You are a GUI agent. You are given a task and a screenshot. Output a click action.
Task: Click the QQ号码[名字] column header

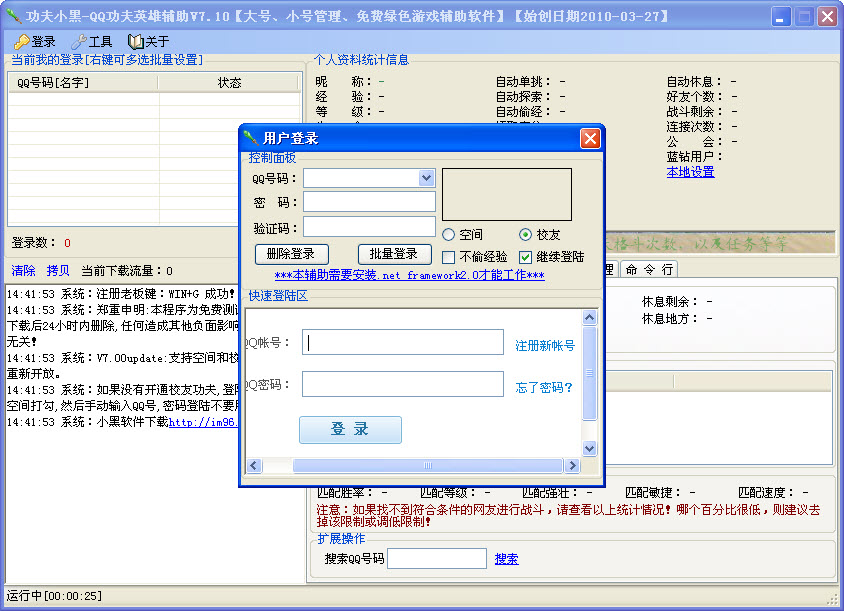pos(83,83)
